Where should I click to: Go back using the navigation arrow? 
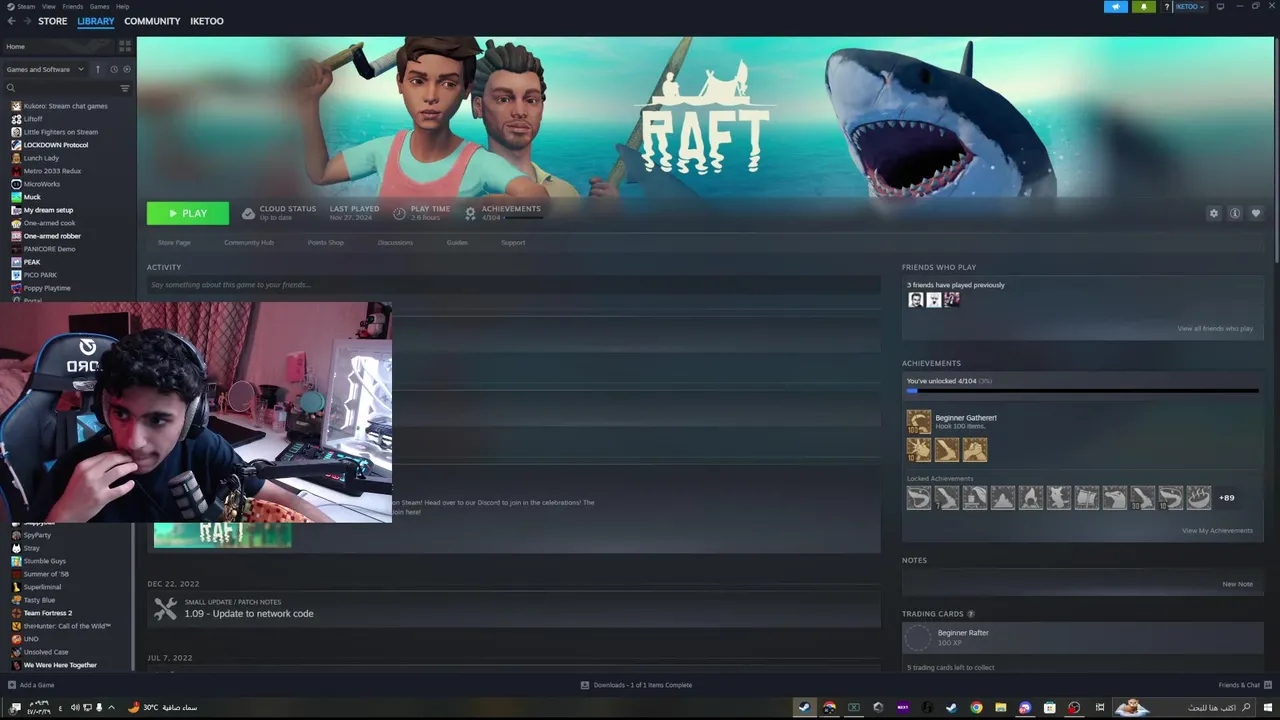coord(11,21)
